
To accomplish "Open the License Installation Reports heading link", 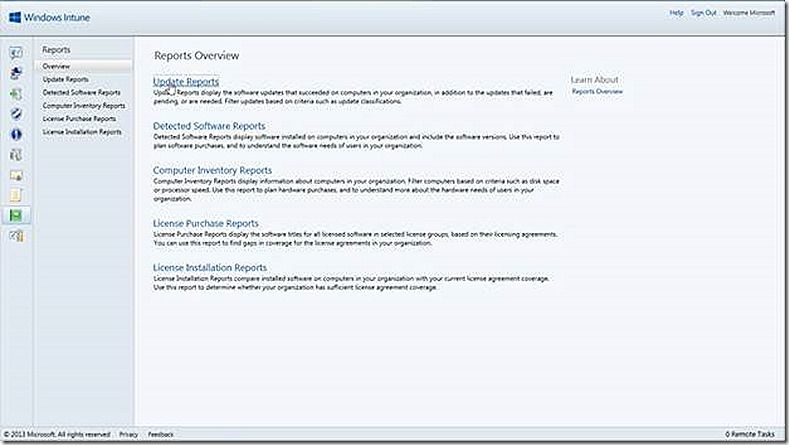I will point(210,267).
